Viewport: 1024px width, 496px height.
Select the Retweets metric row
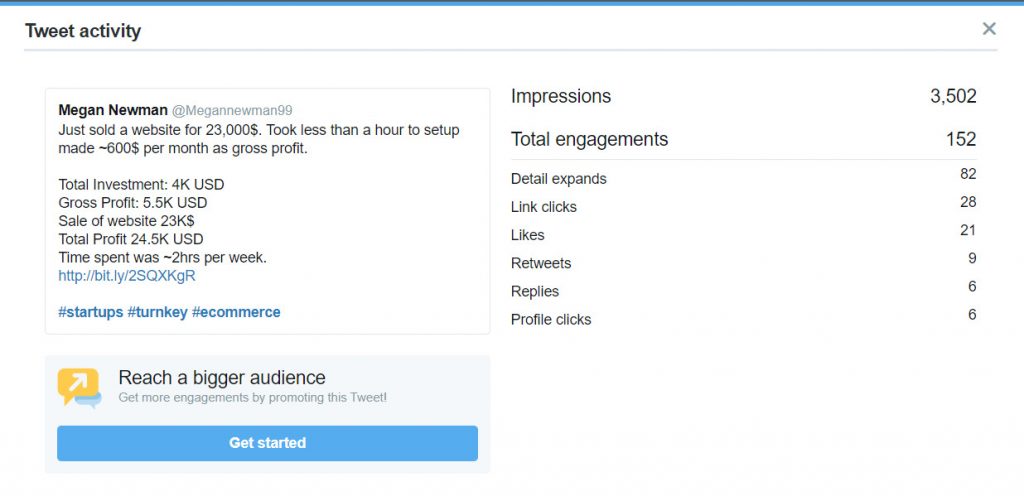744,262
